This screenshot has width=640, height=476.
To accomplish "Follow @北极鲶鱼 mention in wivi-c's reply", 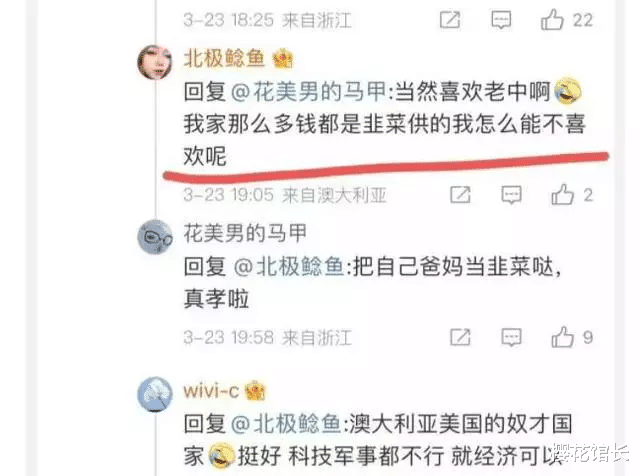I will tap(287, 423).
